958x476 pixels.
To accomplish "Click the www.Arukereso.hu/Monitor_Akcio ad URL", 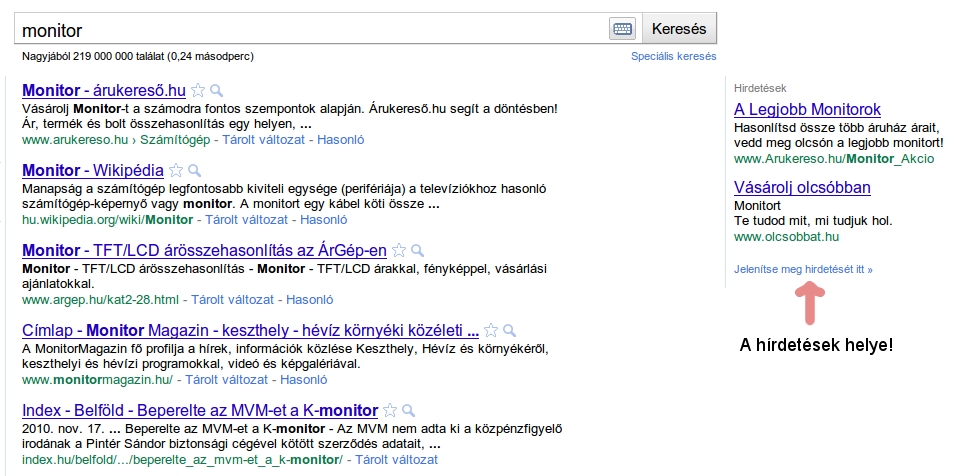I will pos(834,159).
